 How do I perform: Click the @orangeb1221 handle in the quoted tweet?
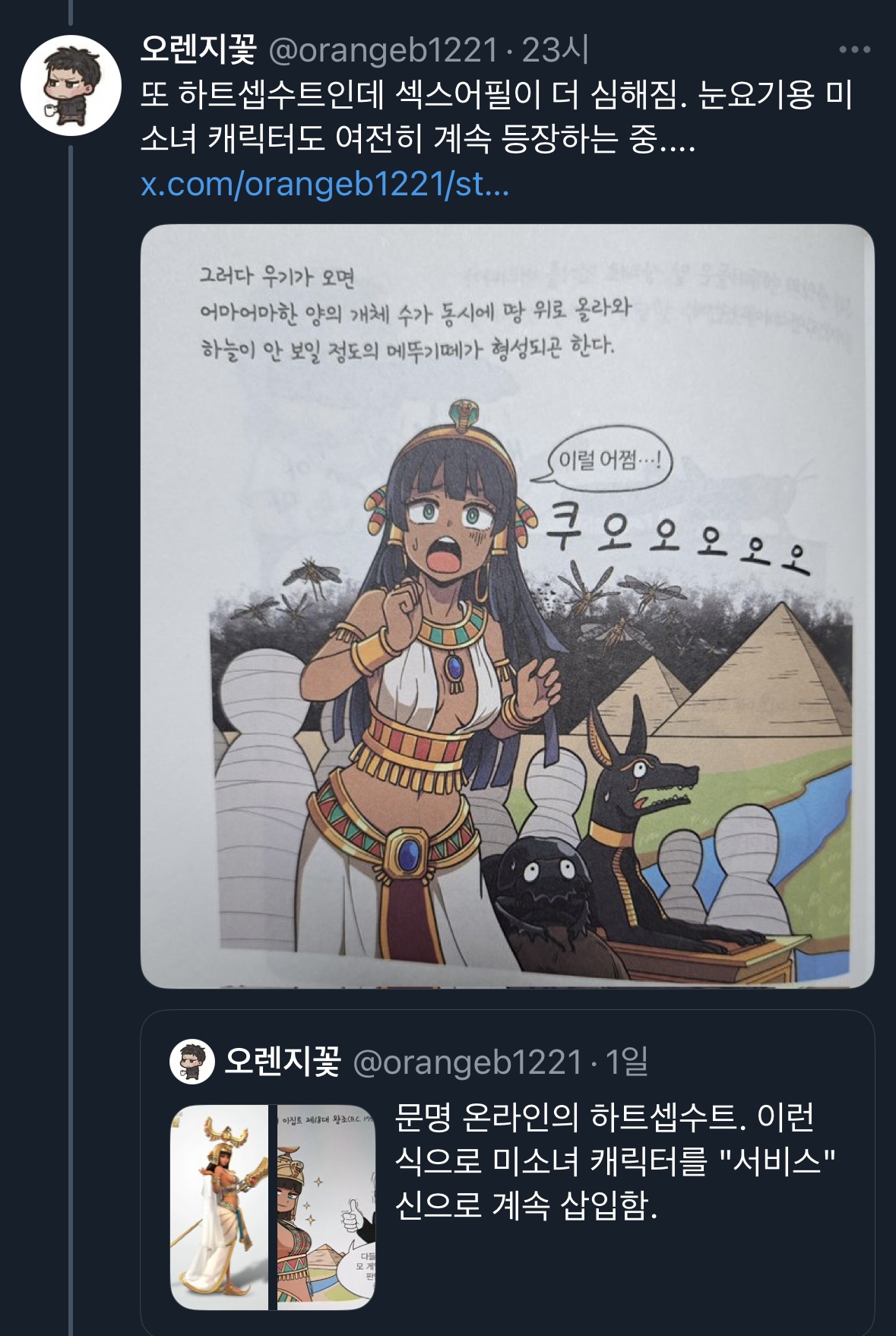467,1062
